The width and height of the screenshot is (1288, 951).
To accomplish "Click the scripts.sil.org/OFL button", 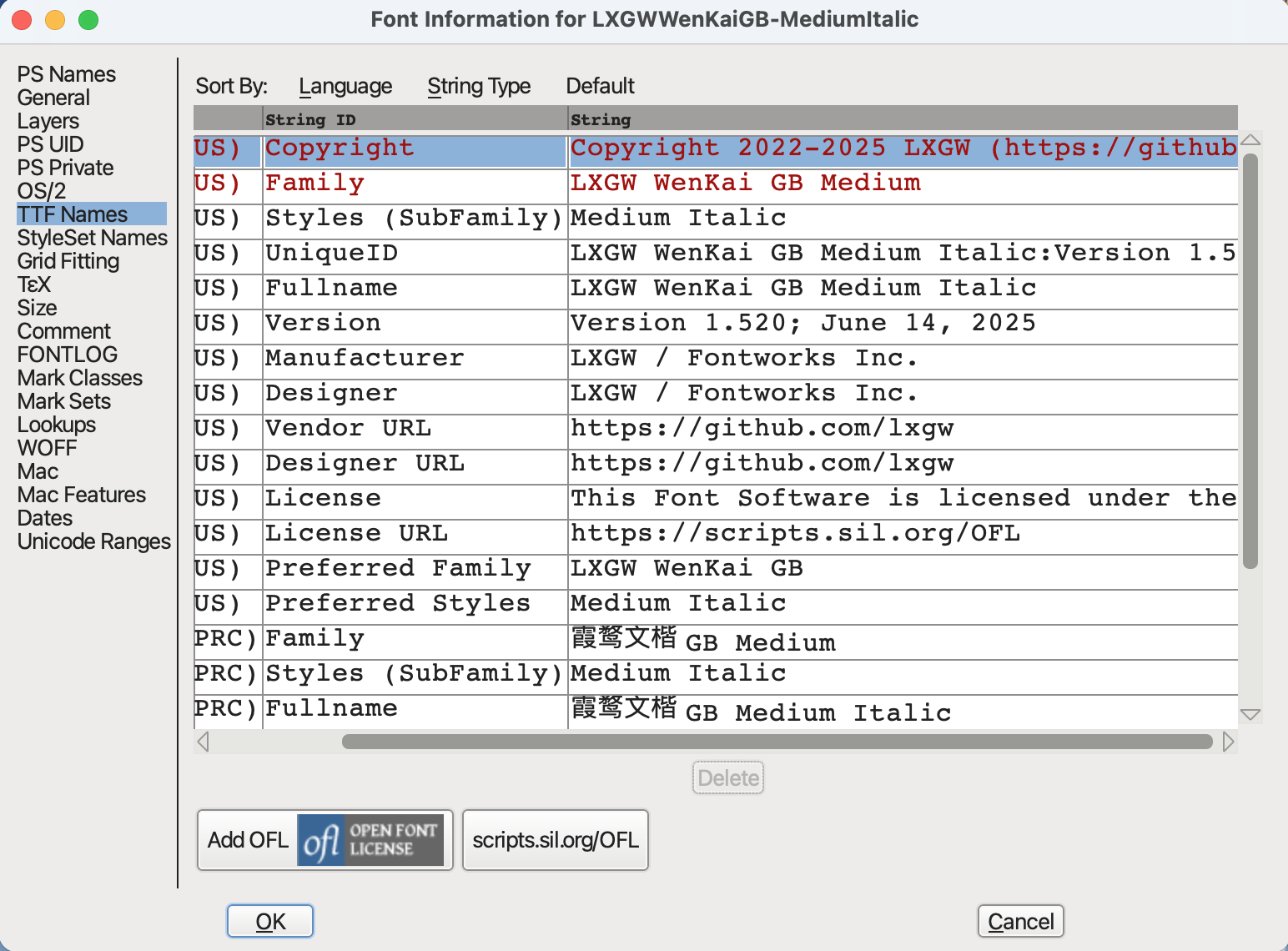I will [555, 840].
